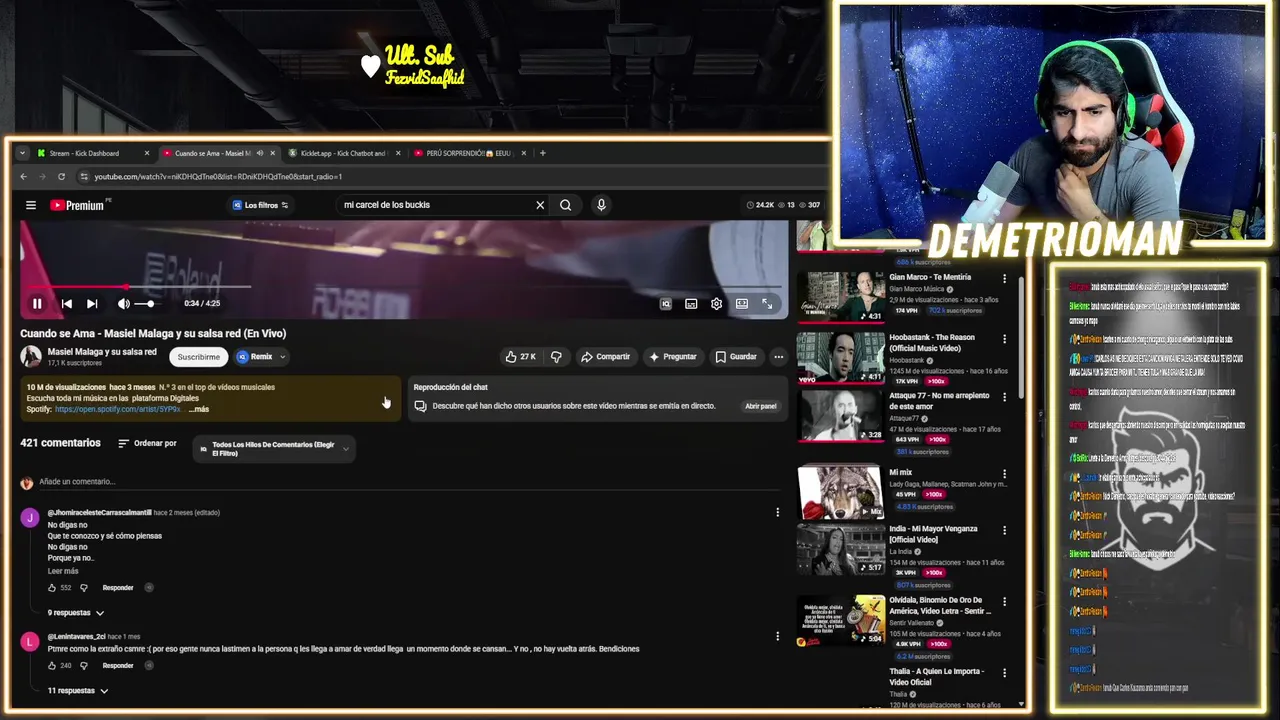The image size is (1280, 720).
Task: Click the Preguntar button
Action: 672,357
